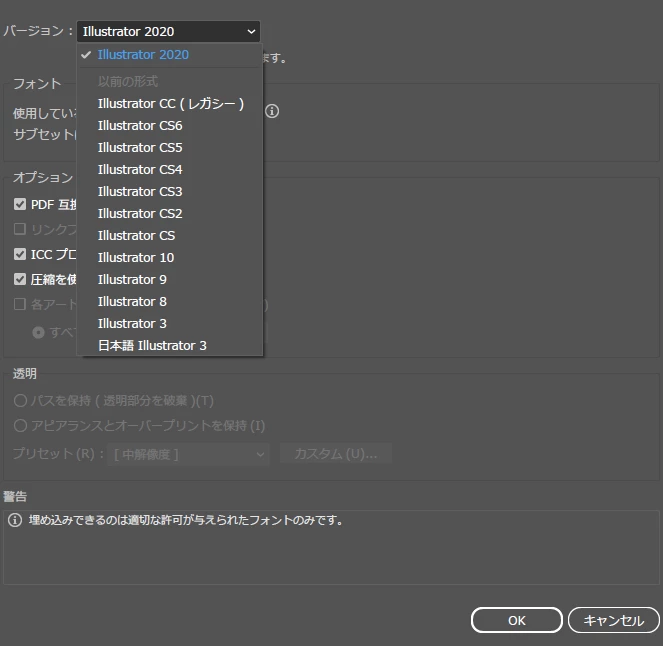Choose Illustrator CS2 version
The height and width of the screenshot is (646, 663).
(x=170, y=214)
